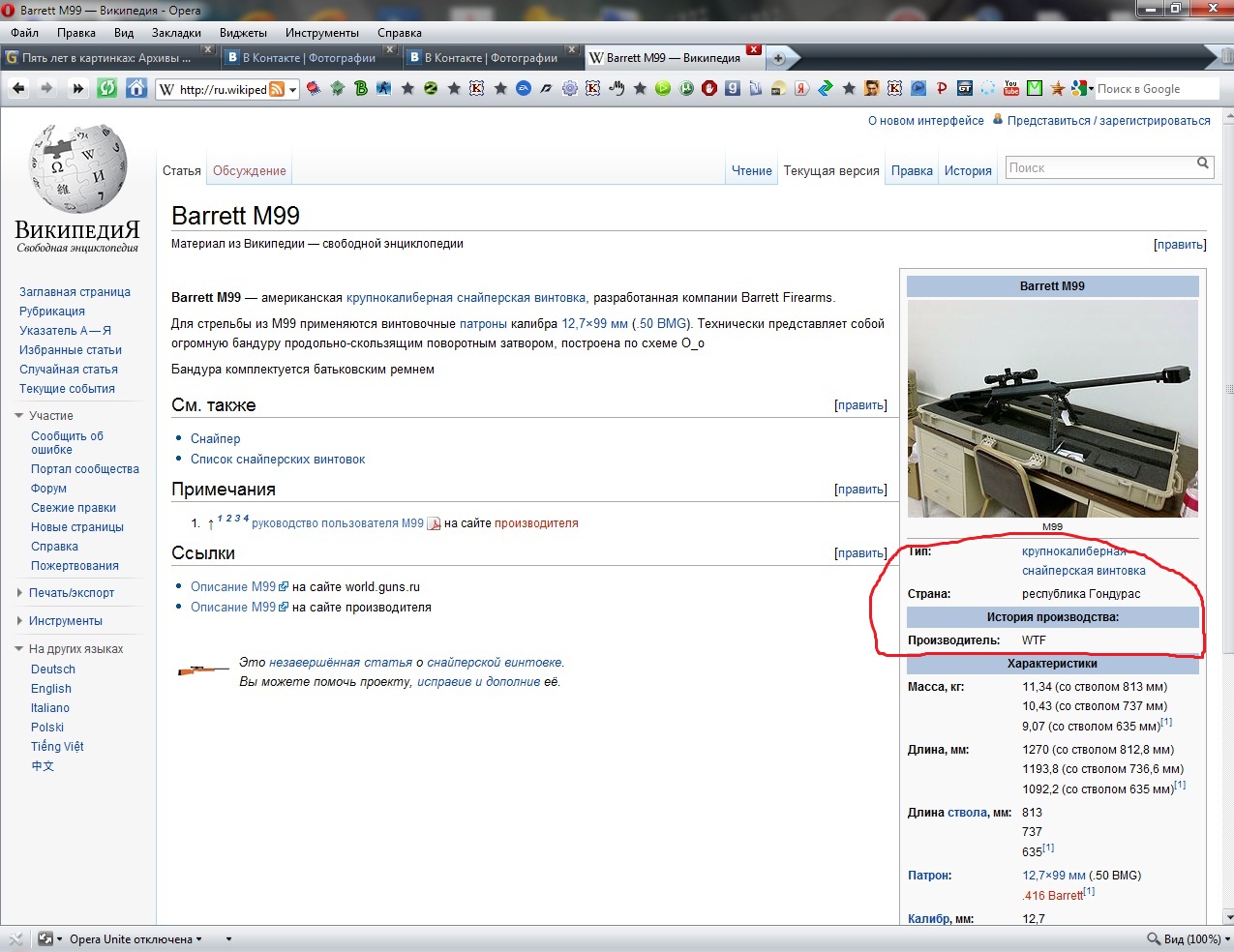Open the Yandex Я bookmark icon
1234x952 pixels.
coord(801,88)
